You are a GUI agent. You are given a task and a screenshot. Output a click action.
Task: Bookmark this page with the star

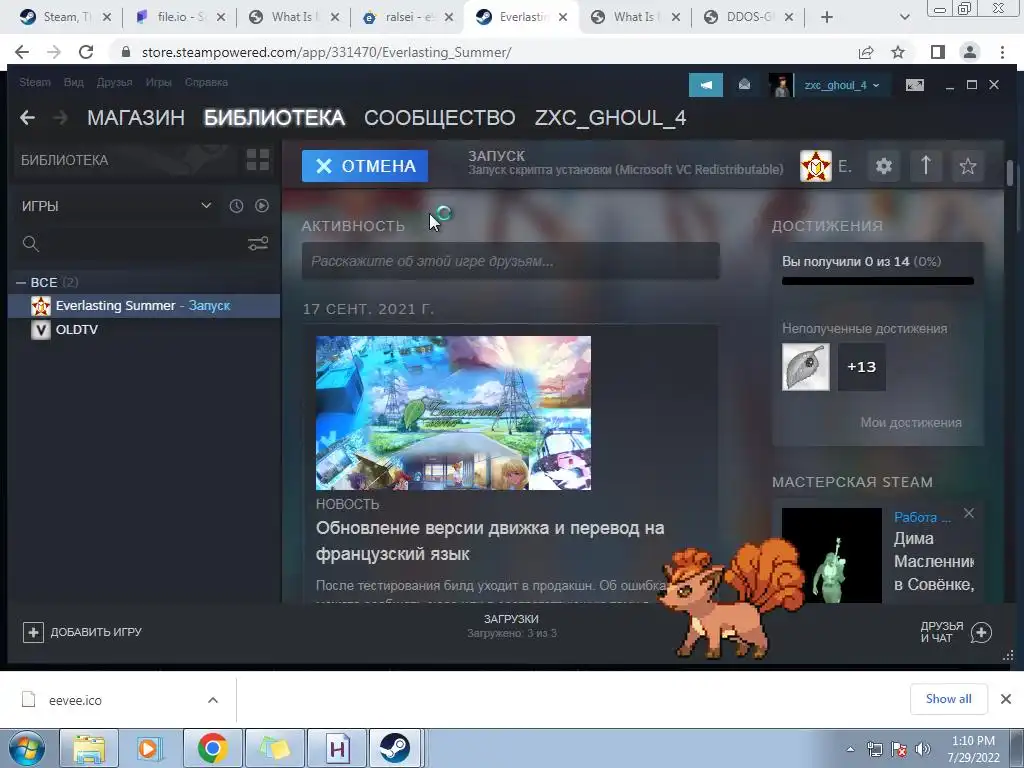[898, 52]
